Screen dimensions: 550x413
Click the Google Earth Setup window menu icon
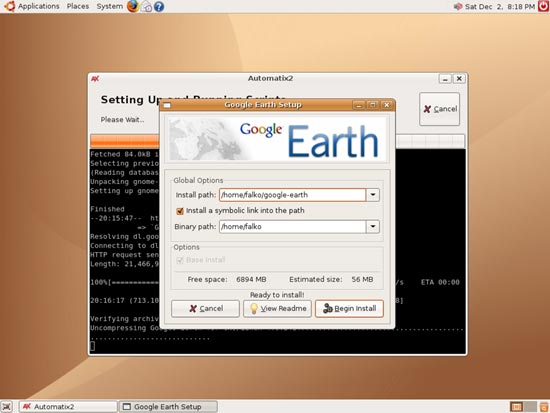(167, 105)
